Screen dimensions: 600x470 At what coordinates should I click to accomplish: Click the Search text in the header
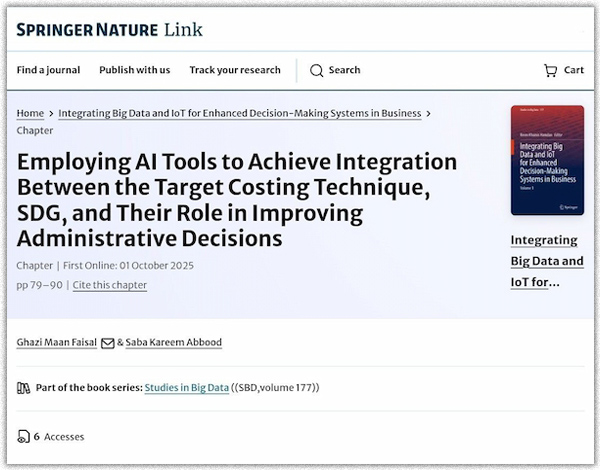click(x=344, y=70)
